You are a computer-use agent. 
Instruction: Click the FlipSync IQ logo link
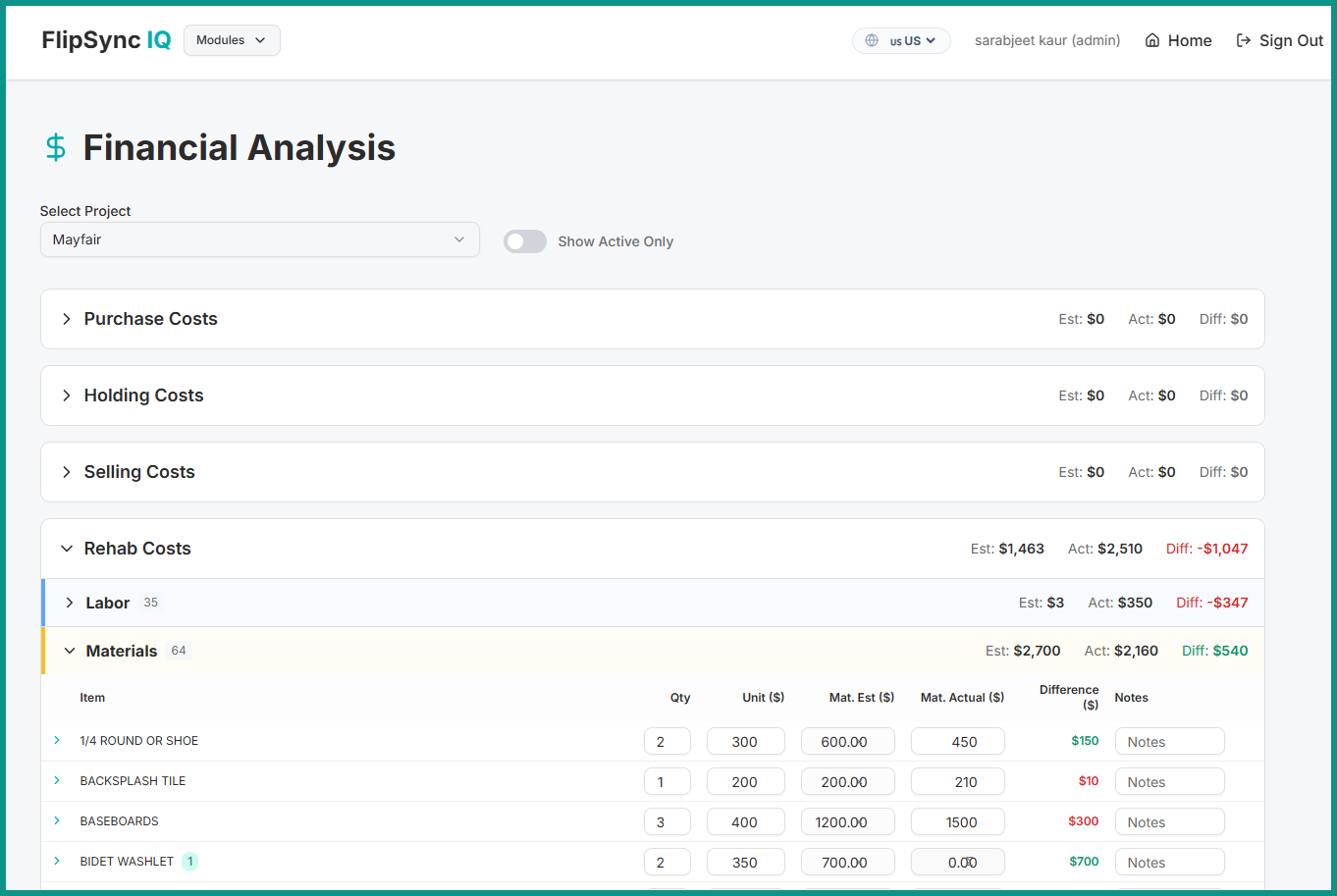tap(106, 40)
